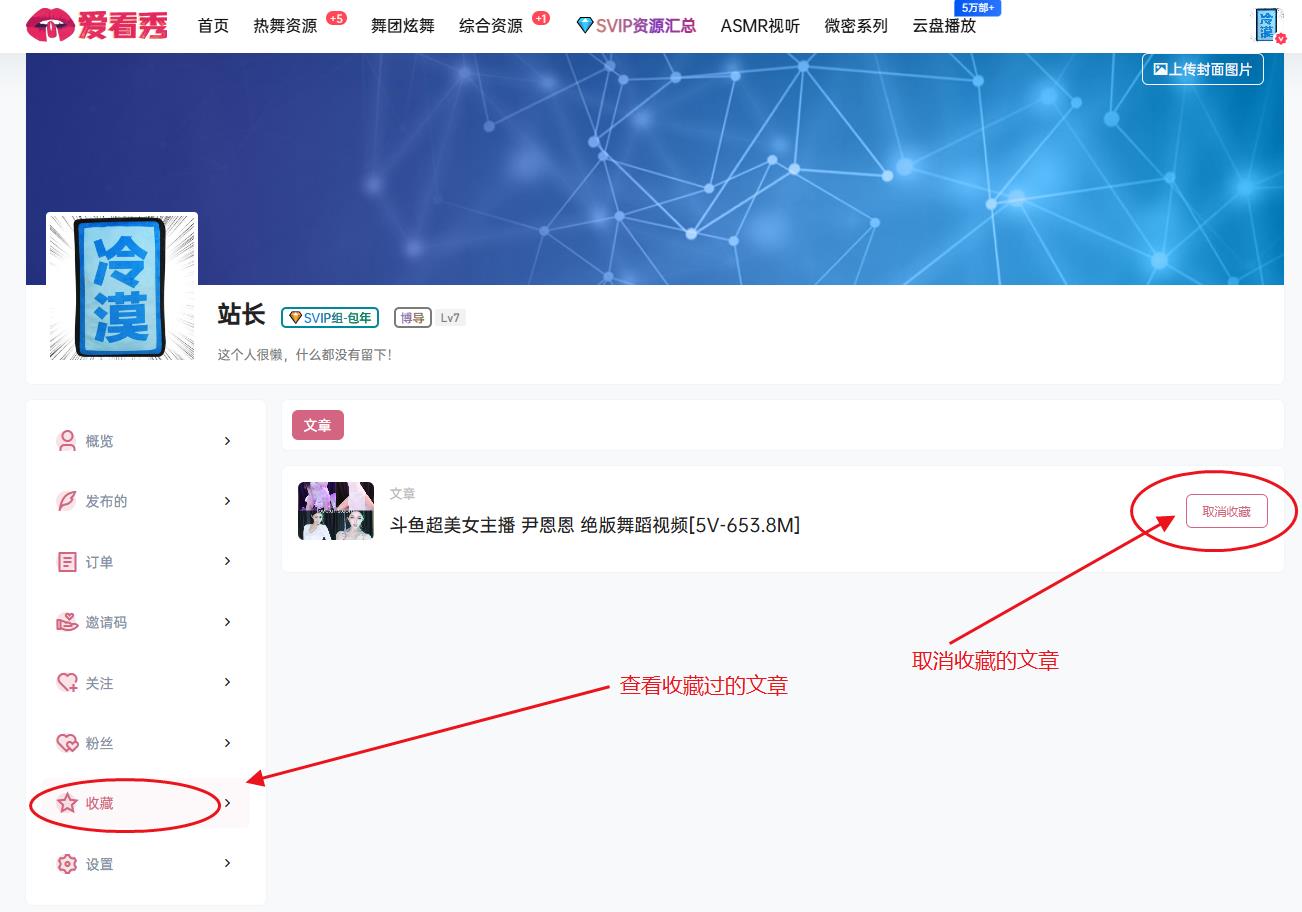Click the diamond icon beside SVIP资源汇总

585,26
